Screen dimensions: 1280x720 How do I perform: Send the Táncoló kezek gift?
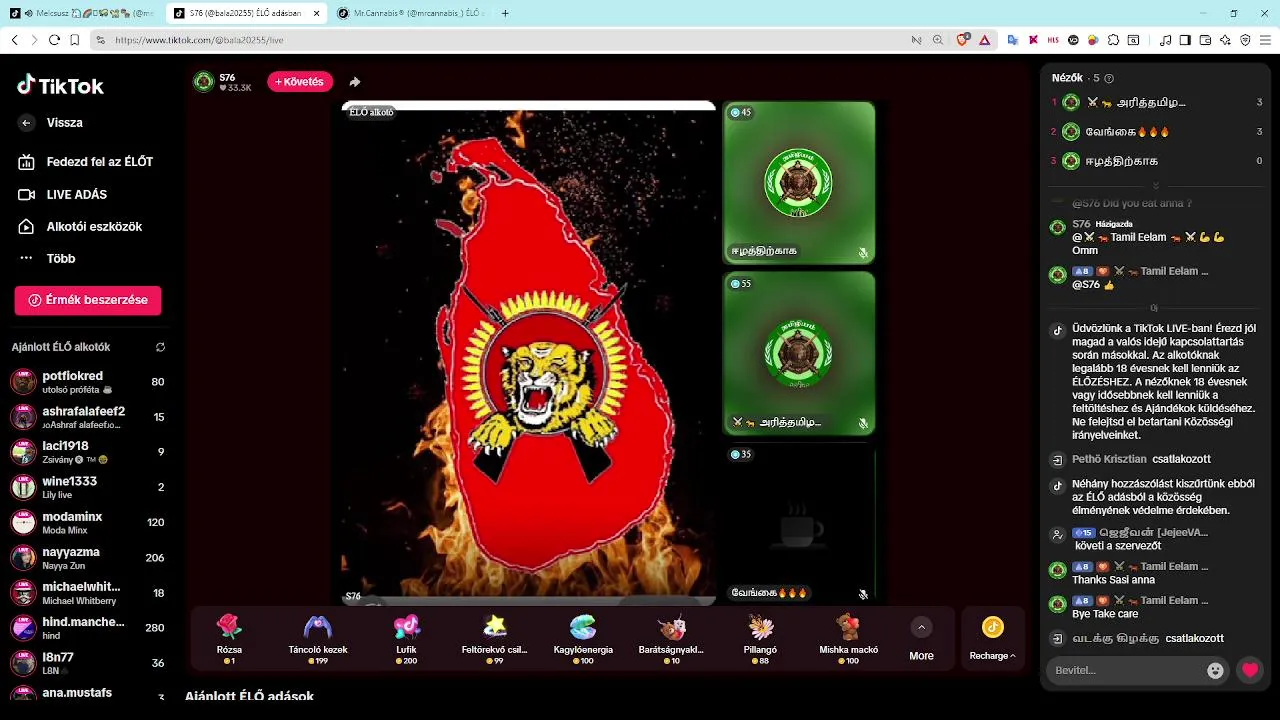pos(318,639)
